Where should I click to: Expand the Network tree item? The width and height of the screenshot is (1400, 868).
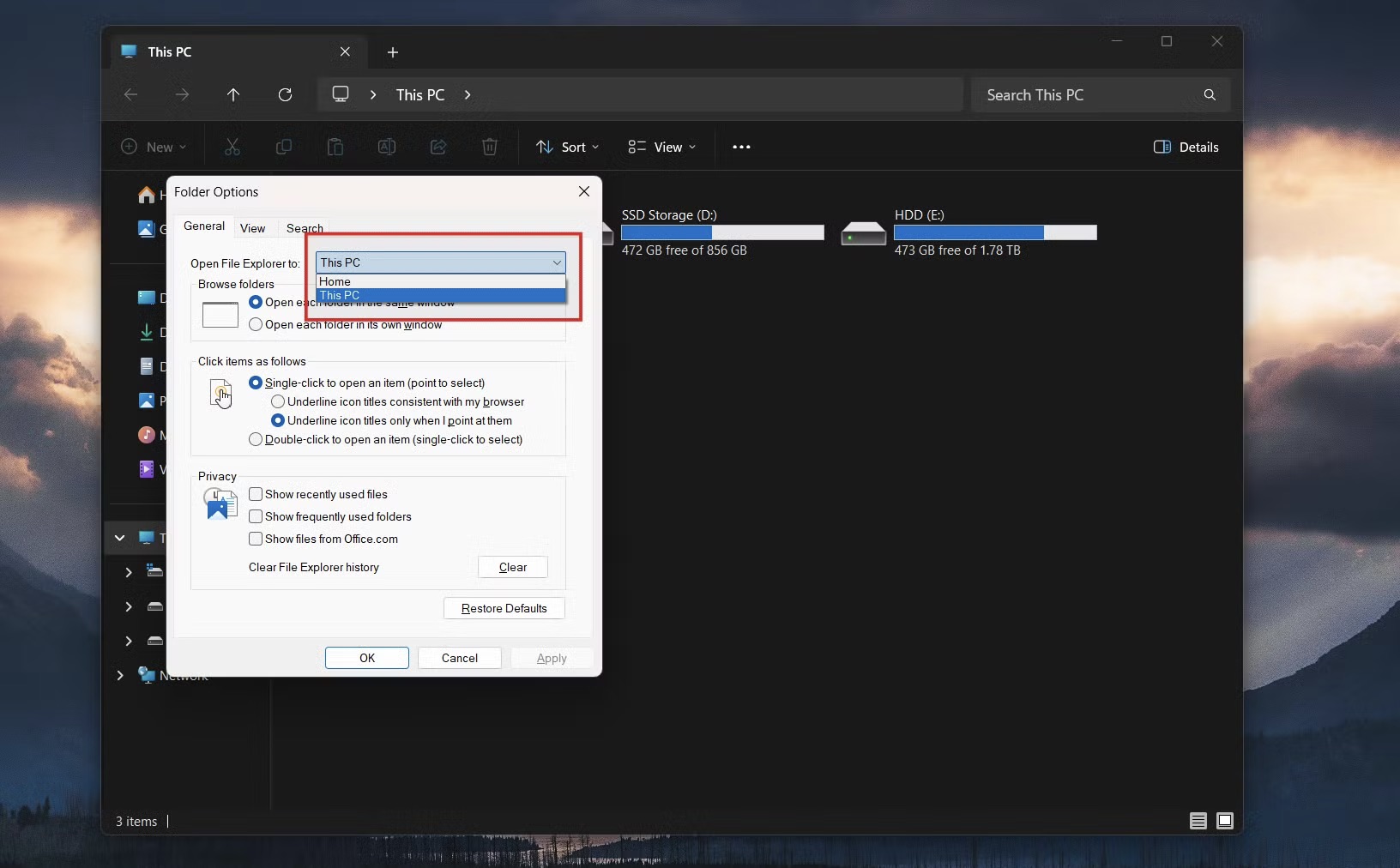tap(119, 677)
